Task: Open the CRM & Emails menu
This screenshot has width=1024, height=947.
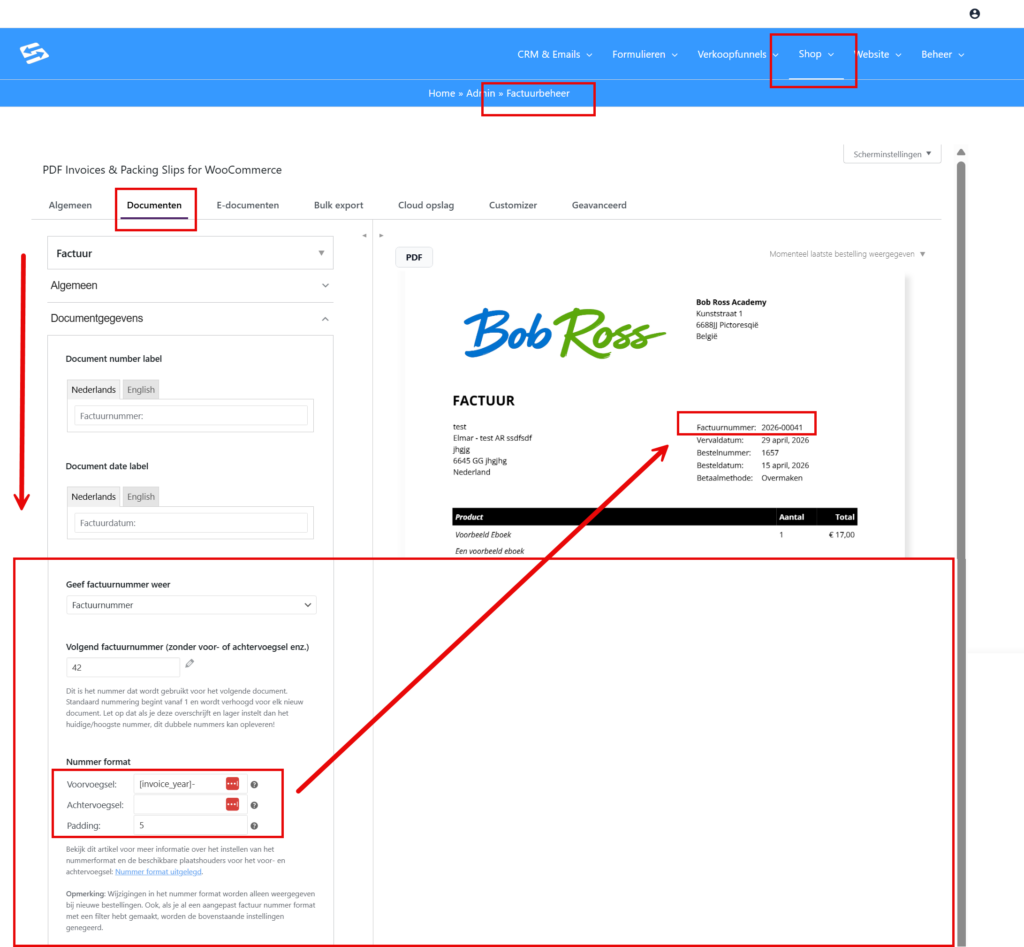Action: [x=554, y=54]
